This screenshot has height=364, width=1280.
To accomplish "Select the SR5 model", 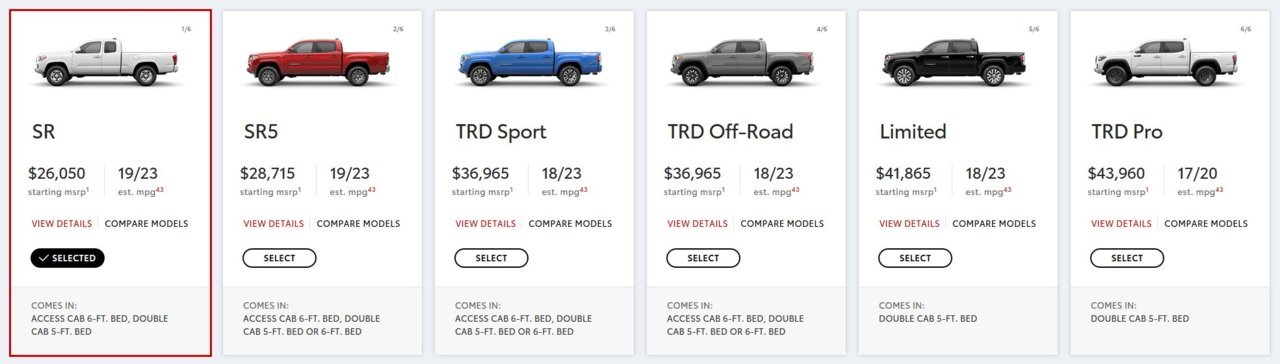I will 280,258.
